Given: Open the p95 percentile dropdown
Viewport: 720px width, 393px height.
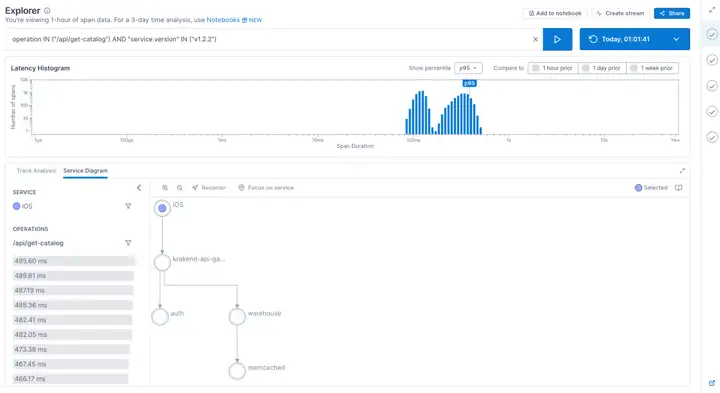Looking at the screenshot, I should [468, 68].
